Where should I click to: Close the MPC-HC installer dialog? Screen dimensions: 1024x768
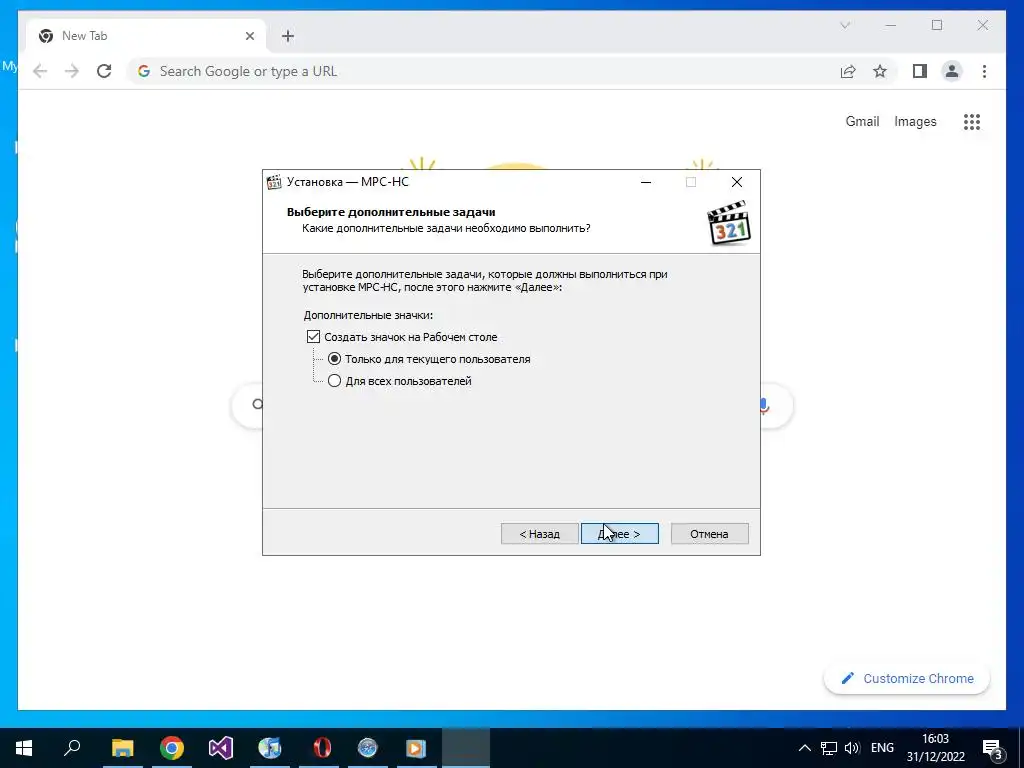737,182
